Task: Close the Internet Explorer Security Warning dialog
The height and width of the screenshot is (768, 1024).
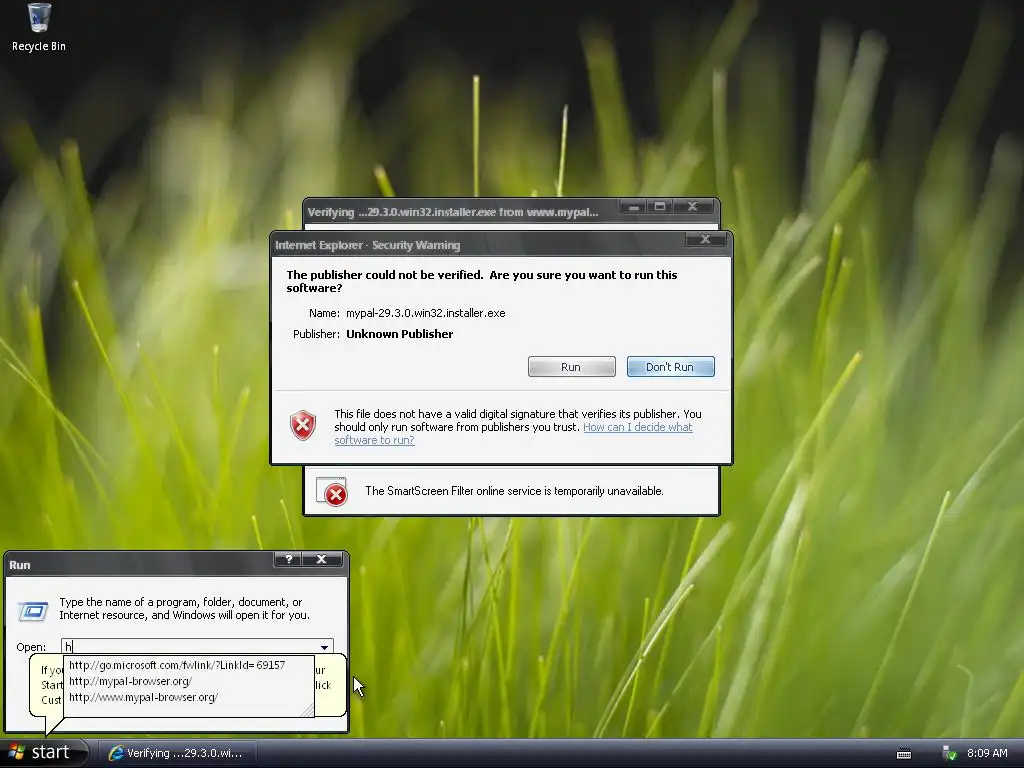Action: coord(705,240)
